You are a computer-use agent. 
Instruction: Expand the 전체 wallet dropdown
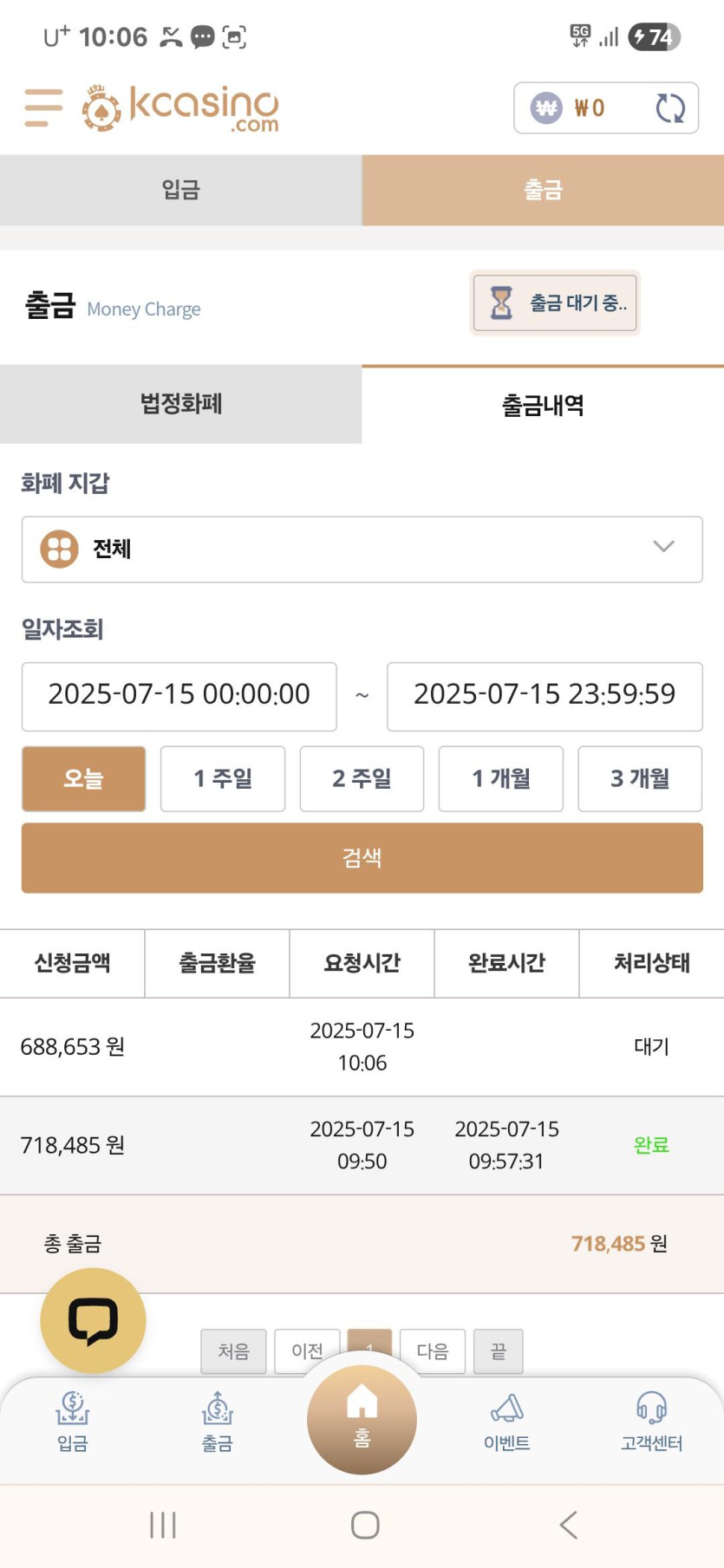[x=362, y=550]
